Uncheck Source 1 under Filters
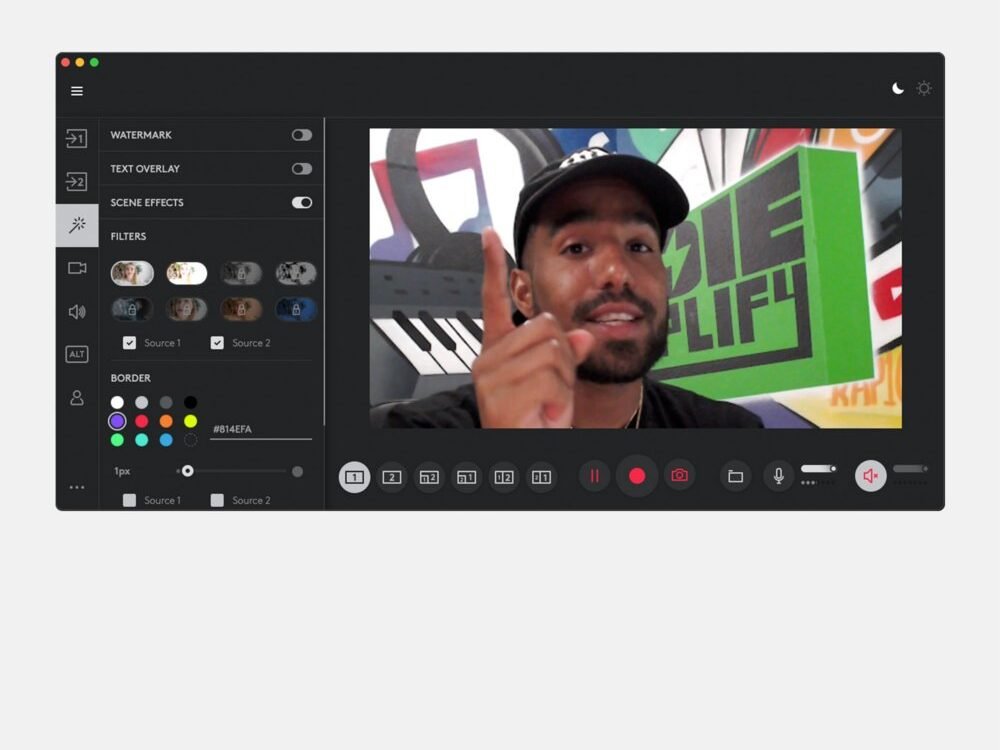The height and width of the screenshot is (750, 1000). [129, 343]
